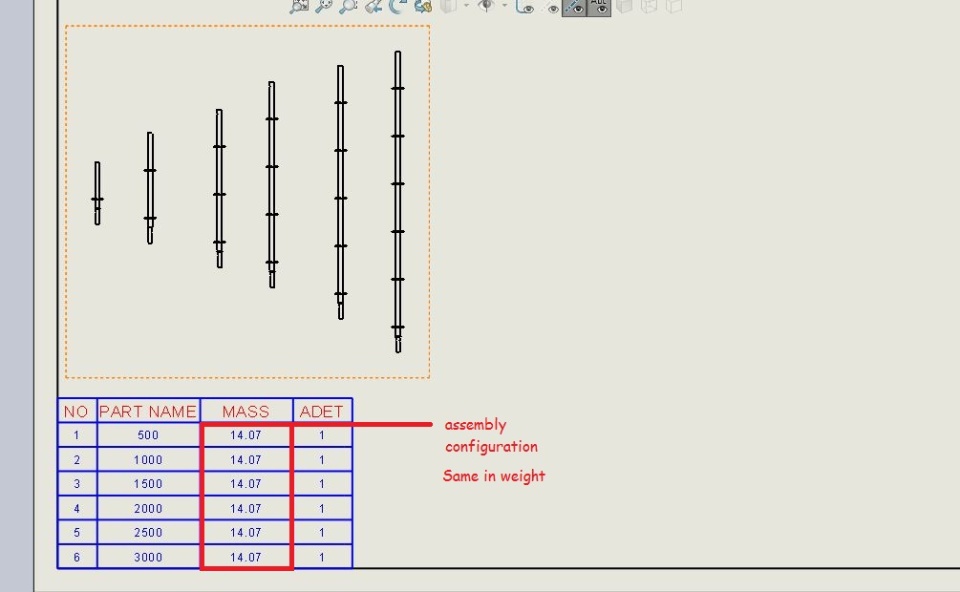Open the 3D Drawing View tool
Screen dimensions: 960x592
click(423, 6)
